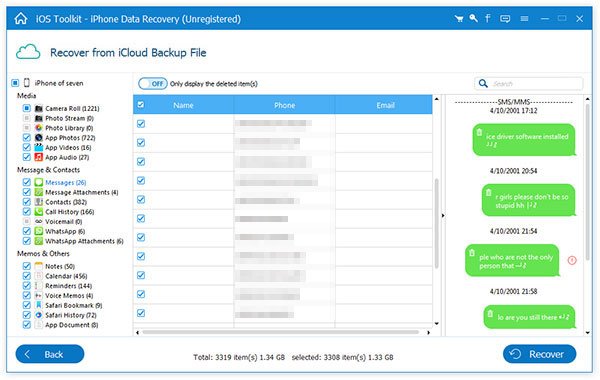Click the Recover button
The width and height of the screenshot is (600, 380).
(x=540, y=354)
